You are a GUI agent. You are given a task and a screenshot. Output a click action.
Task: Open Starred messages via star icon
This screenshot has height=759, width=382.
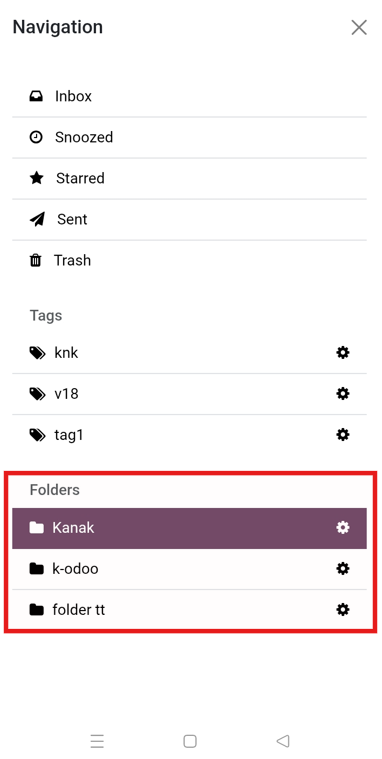36,178
